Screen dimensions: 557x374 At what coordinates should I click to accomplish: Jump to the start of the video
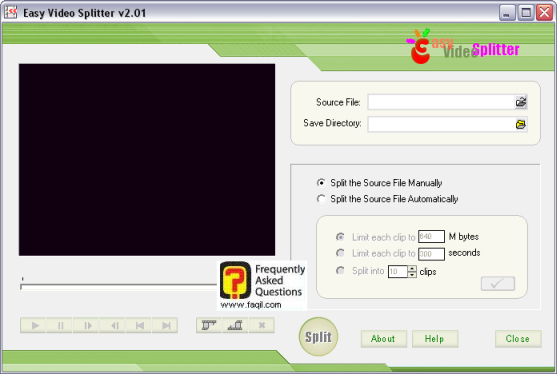[x=139, y=325]
